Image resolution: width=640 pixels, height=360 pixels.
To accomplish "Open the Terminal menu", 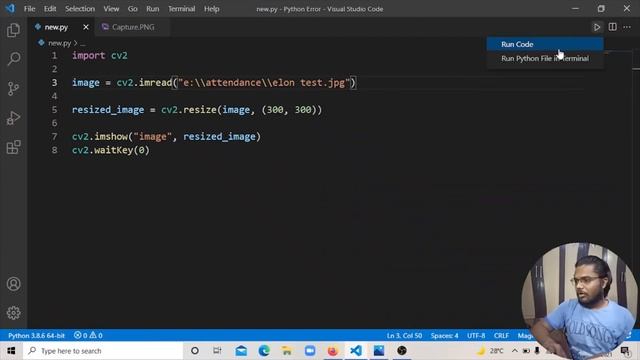I will [x=181, y=9].
